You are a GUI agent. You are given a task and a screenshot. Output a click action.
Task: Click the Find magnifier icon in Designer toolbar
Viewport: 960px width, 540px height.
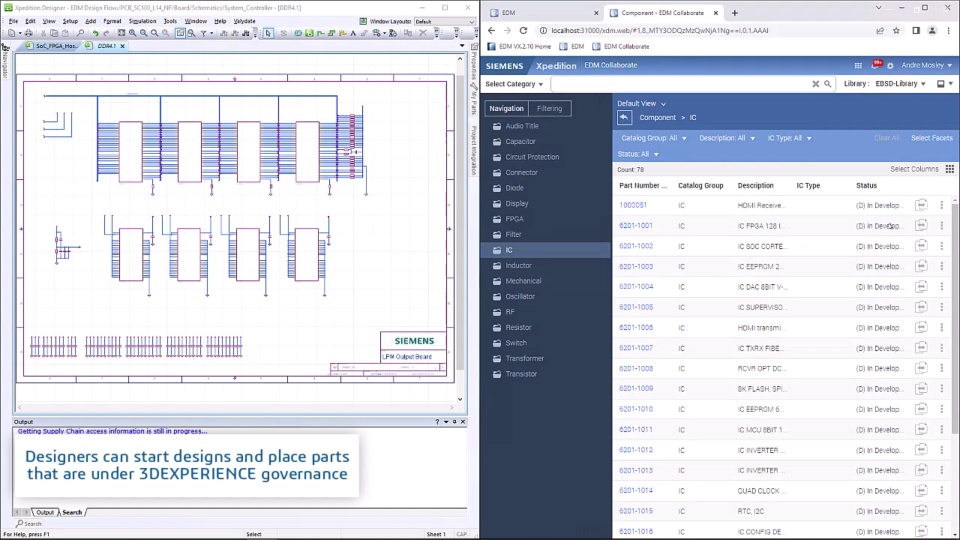click(x=80, y=33)
